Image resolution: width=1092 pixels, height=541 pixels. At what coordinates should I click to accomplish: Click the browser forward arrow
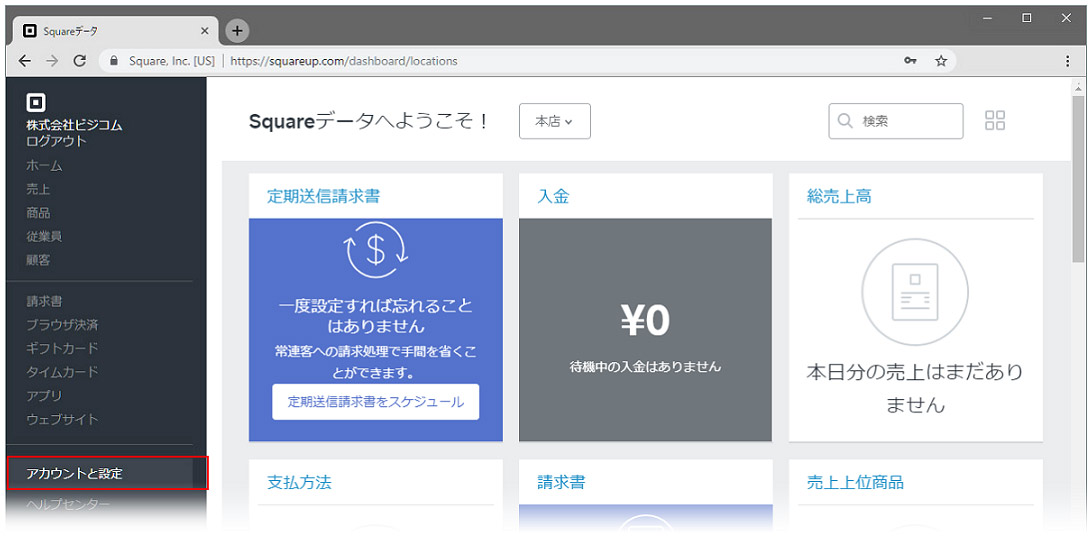tap(52, 61)
